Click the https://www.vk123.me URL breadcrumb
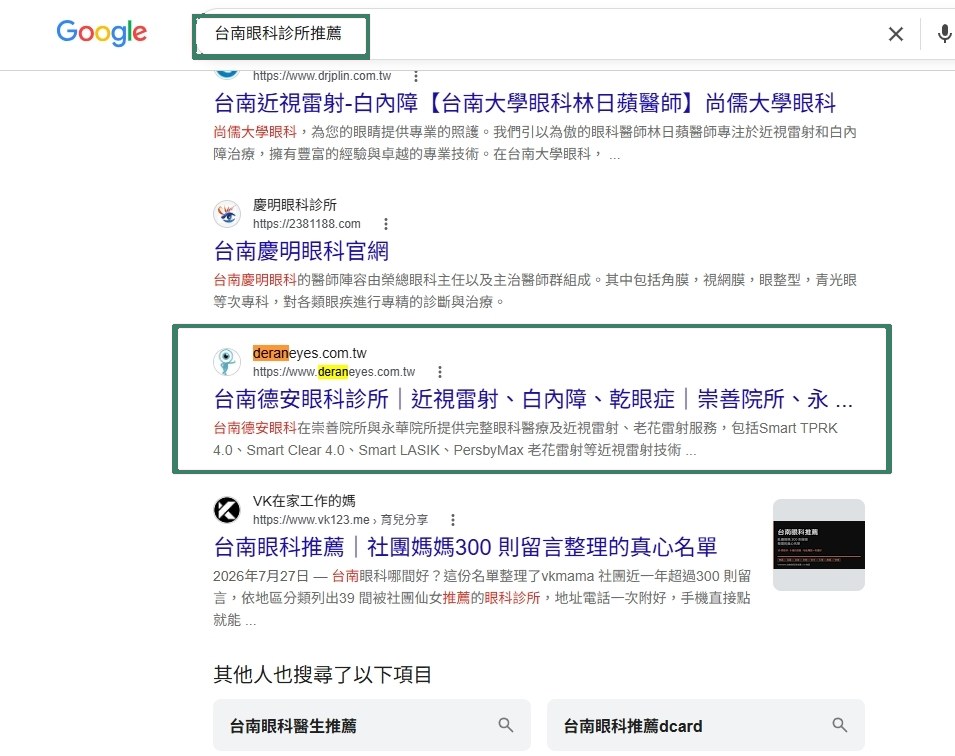This screenshot has height=756, width=955. click(340, 520)
